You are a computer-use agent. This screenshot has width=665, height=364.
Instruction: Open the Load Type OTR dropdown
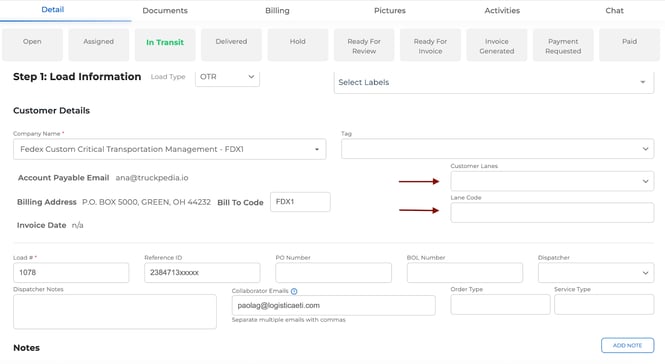tap(227, 77)
